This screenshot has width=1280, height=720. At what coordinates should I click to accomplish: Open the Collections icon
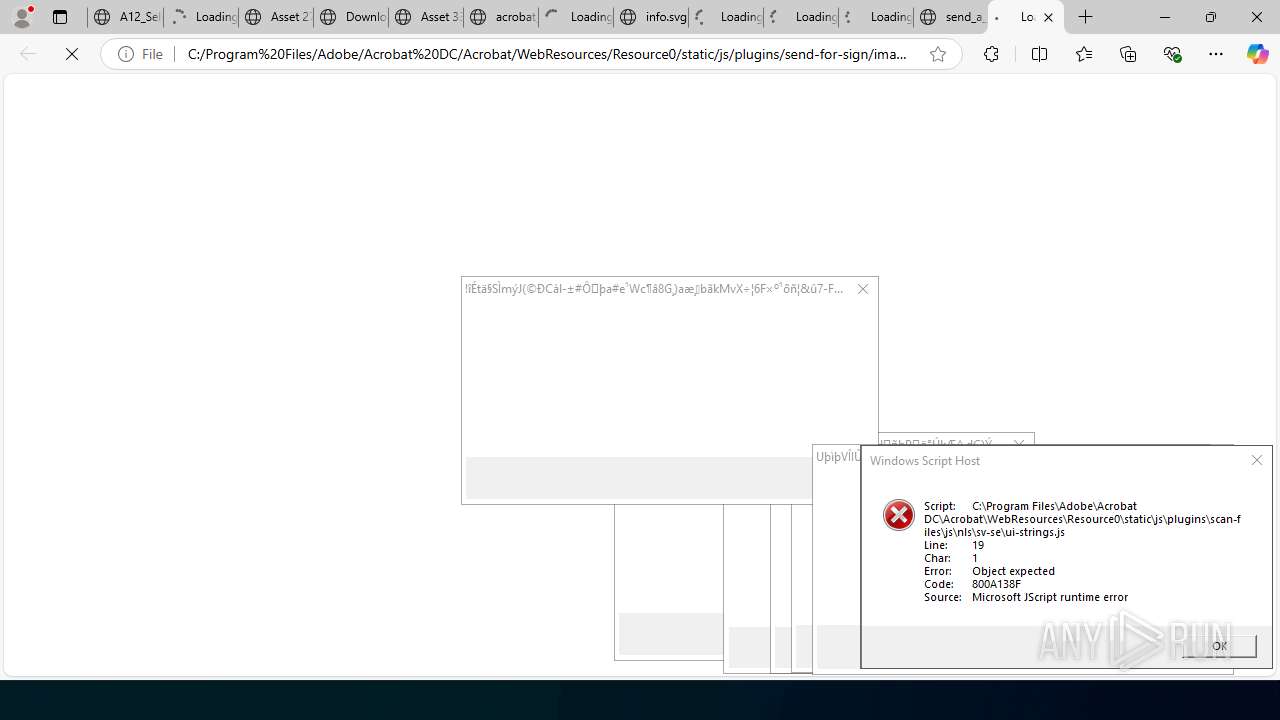(1128, 55)
